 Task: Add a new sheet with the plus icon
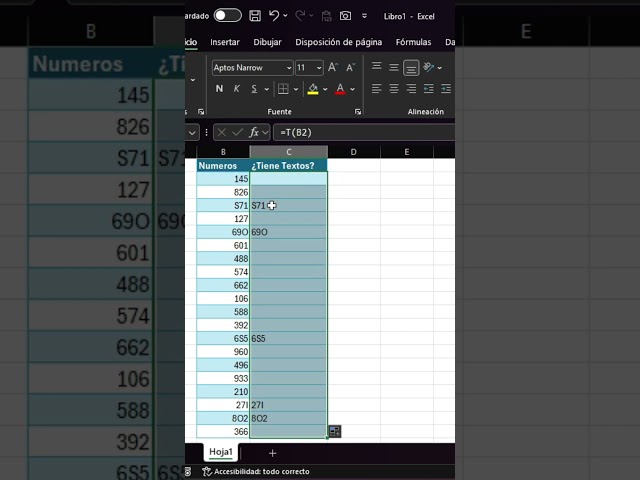pos(273,453)
